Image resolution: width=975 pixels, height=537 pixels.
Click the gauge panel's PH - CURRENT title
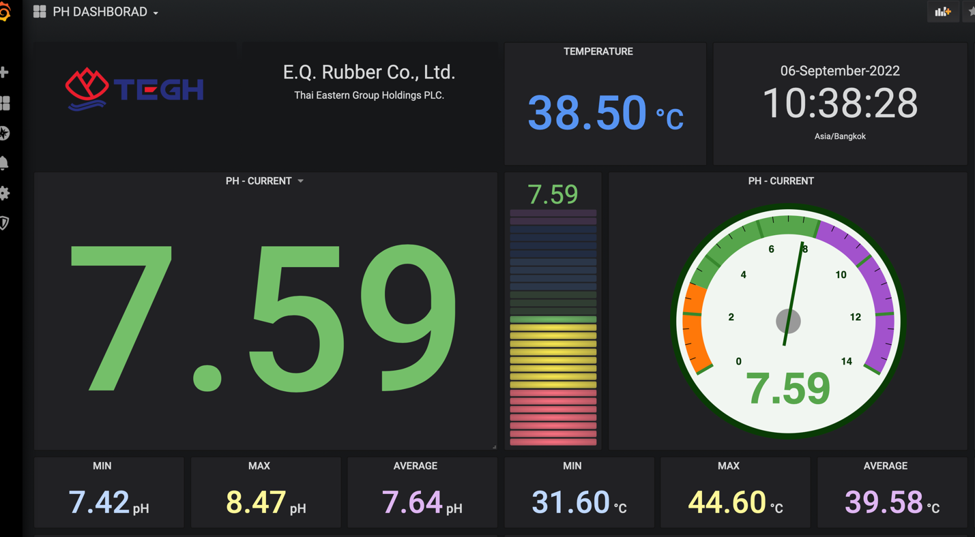780,181
